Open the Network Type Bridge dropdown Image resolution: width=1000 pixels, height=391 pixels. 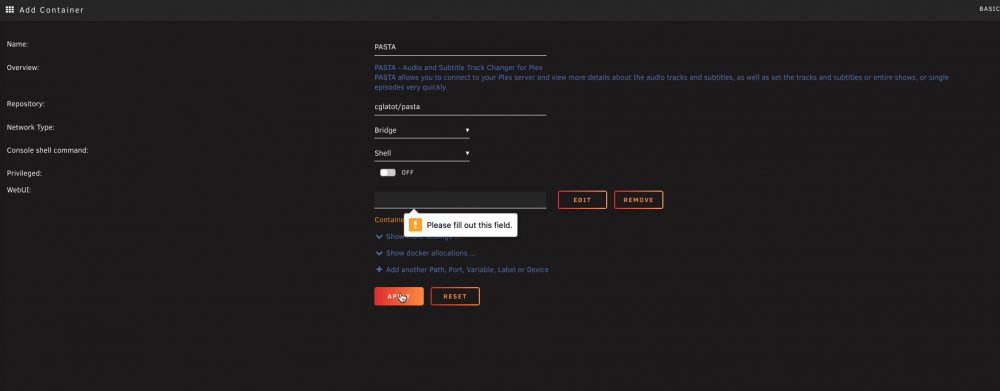(x=422, y=130)
